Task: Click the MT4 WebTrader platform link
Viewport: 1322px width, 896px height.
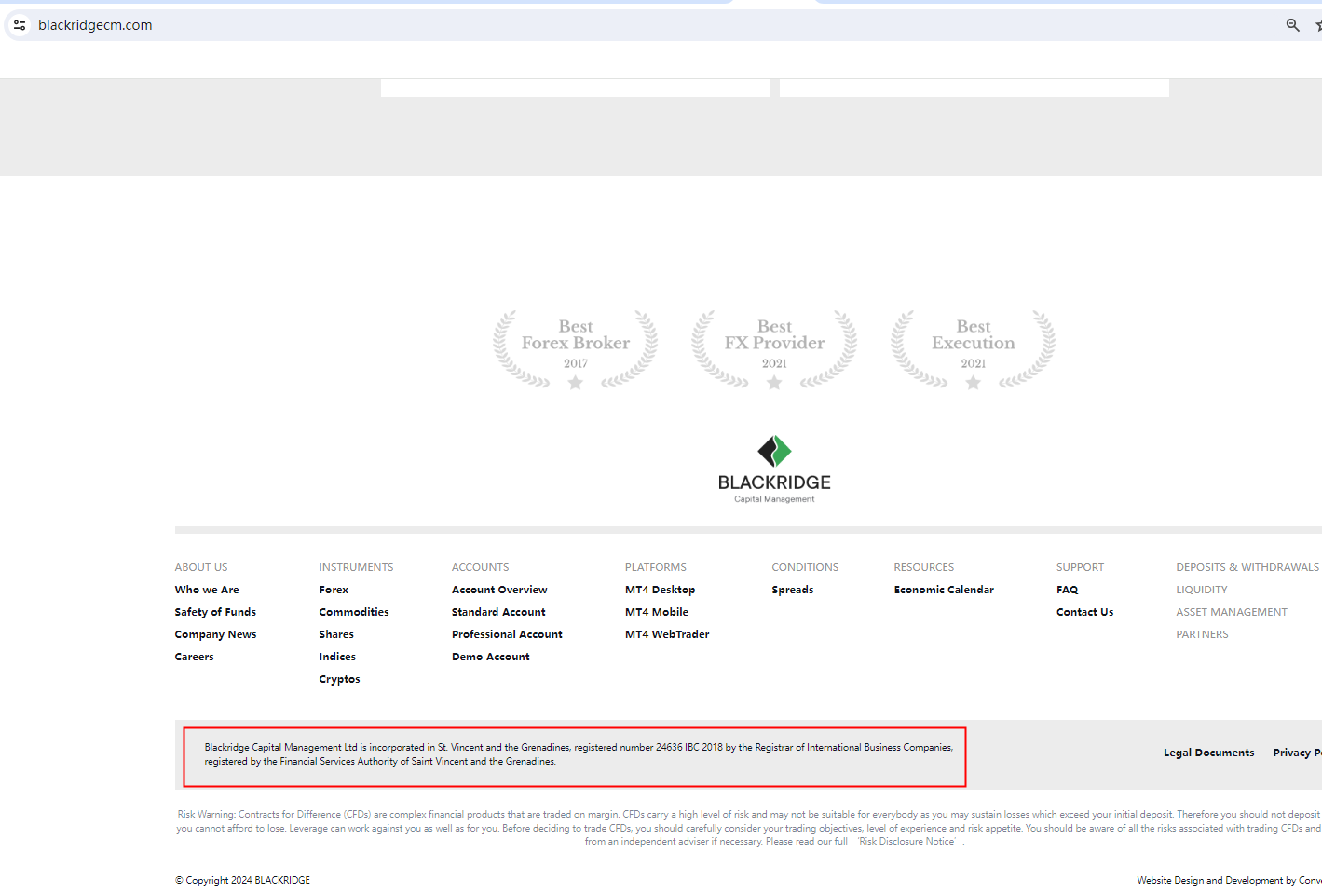Action: click(x=667, y=634)
